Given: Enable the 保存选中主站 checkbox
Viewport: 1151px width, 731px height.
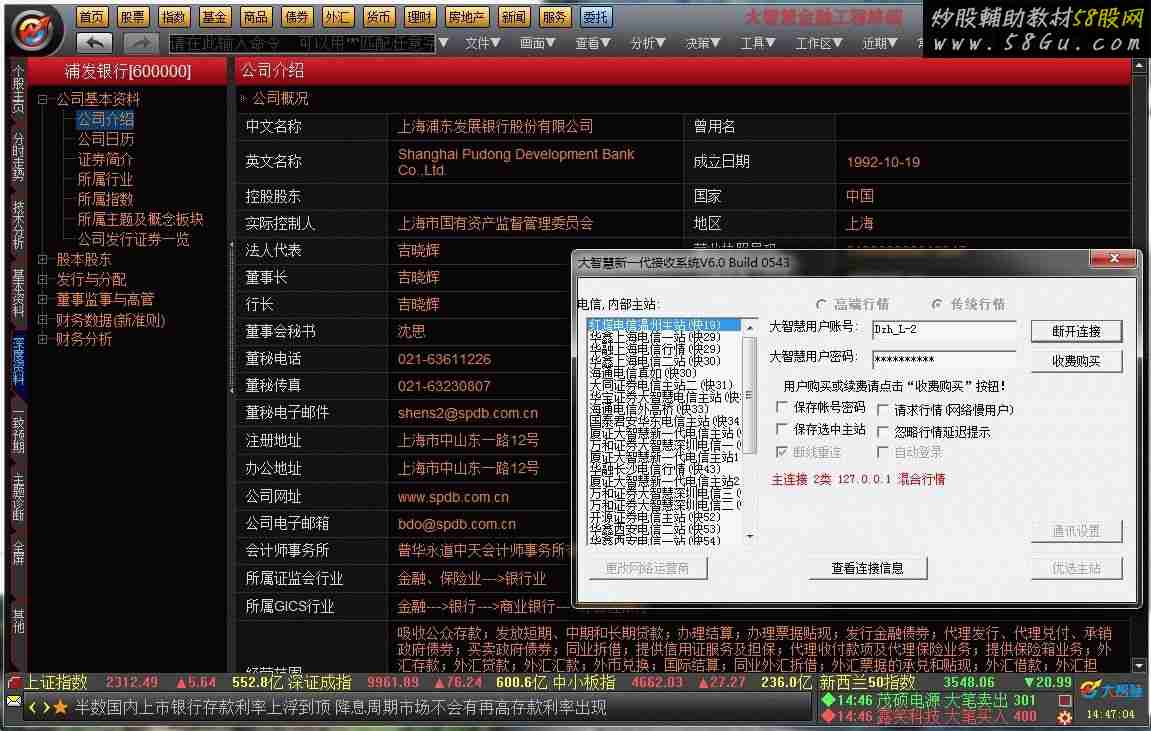Looking at the screenshot, I should point(782,429).
